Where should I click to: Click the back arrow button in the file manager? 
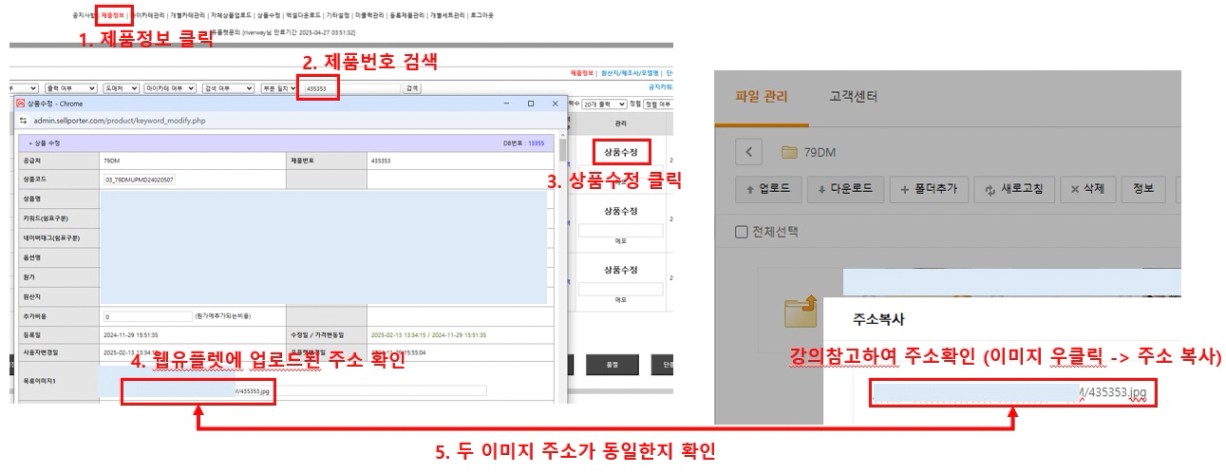click(x=751, y=153)
